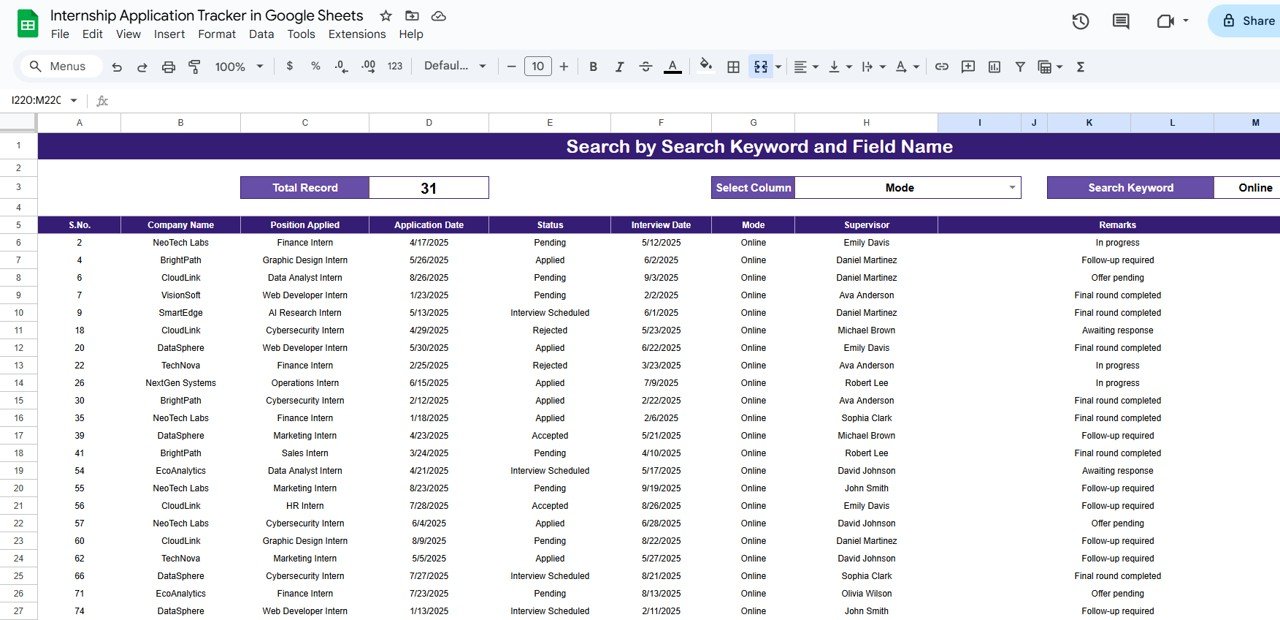Open the font family dropdown
The height and width of the screenshot is (620, 1280).
455,67
